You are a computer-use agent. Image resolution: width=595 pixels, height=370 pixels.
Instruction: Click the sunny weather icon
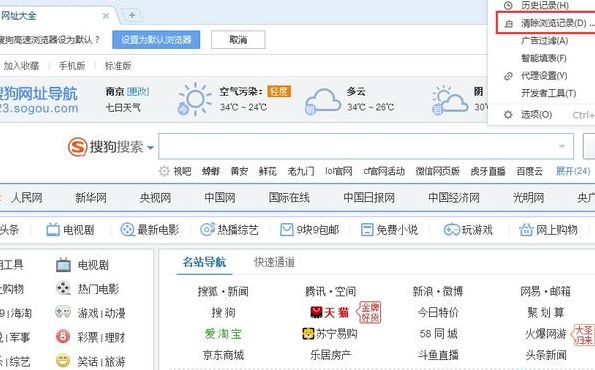(x=195, y=99)
